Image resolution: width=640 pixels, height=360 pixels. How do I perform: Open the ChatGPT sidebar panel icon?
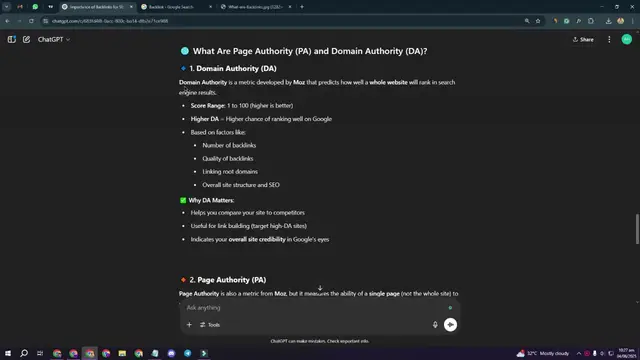click(x=11, y=39)
